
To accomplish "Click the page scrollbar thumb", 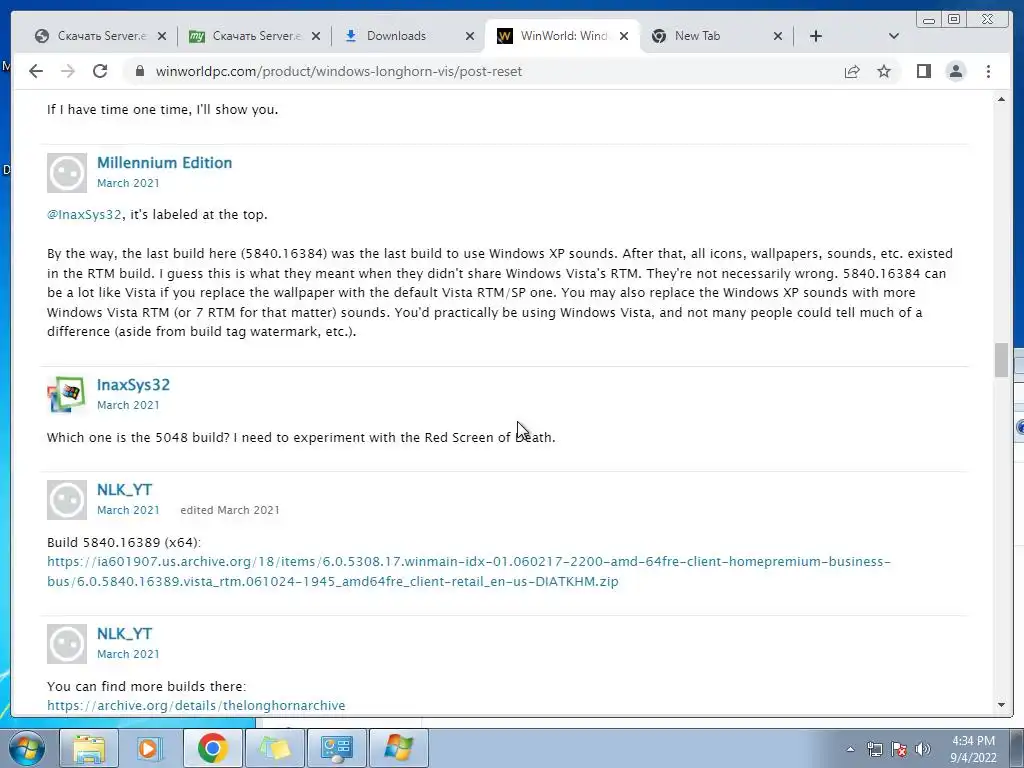I will coord(1001,360).
